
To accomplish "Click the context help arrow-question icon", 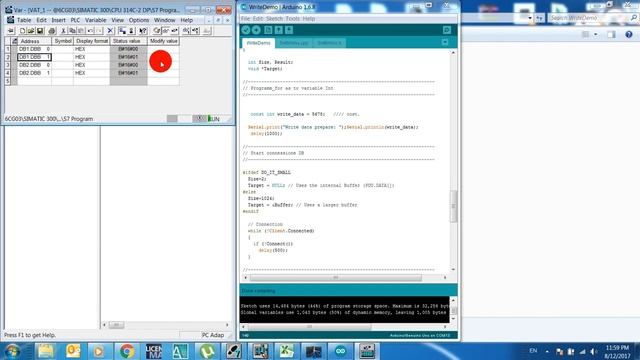I will pyautogui.click(x=143, y=31).
